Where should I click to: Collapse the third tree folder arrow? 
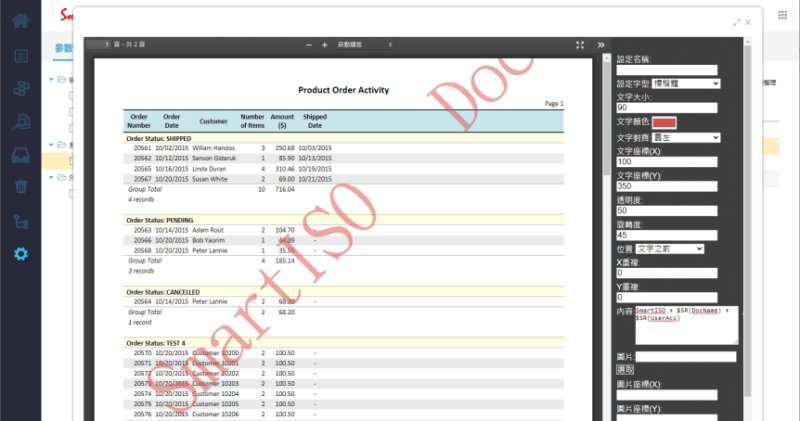(51, 178)
